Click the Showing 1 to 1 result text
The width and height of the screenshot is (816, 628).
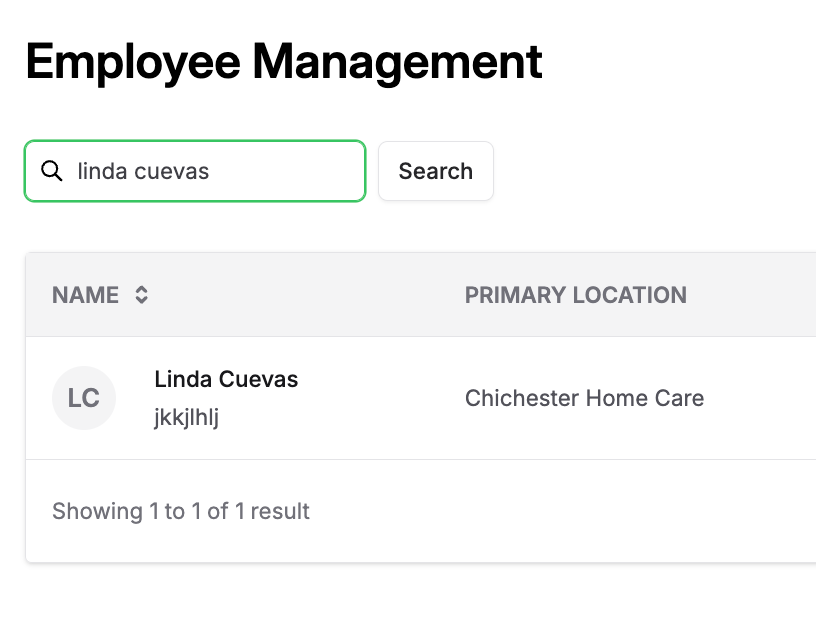pyautogui.click(x=180, y=511)
